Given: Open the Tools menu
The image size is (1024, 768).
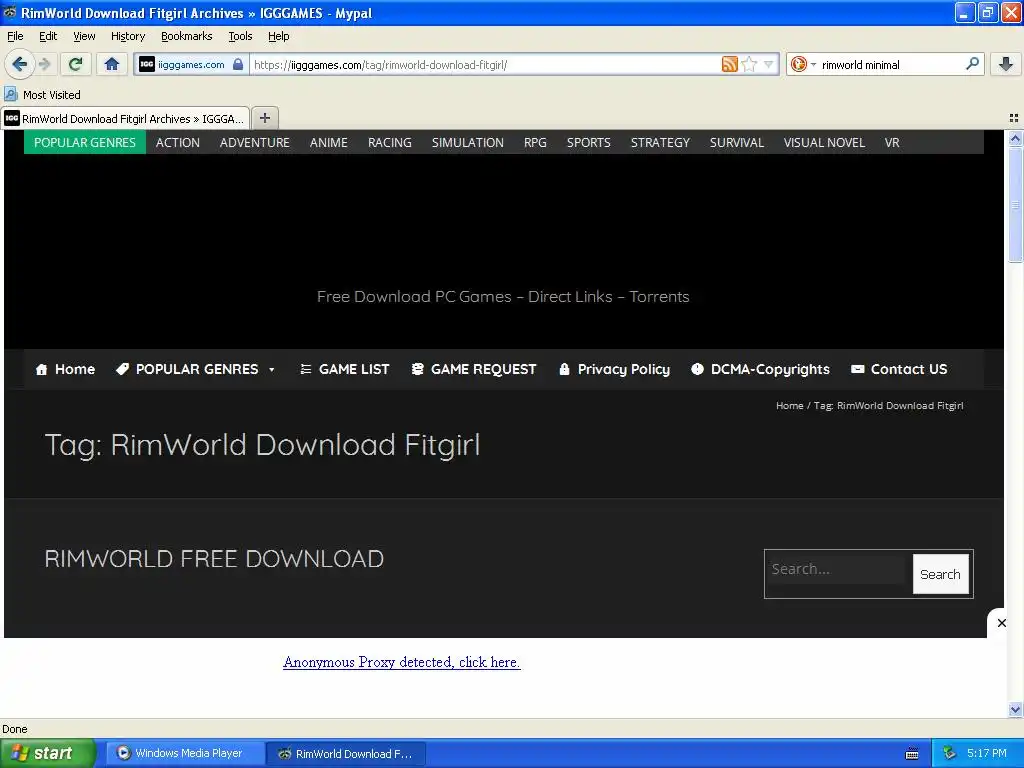Looking at the screenshot, I should click(240, 36).
